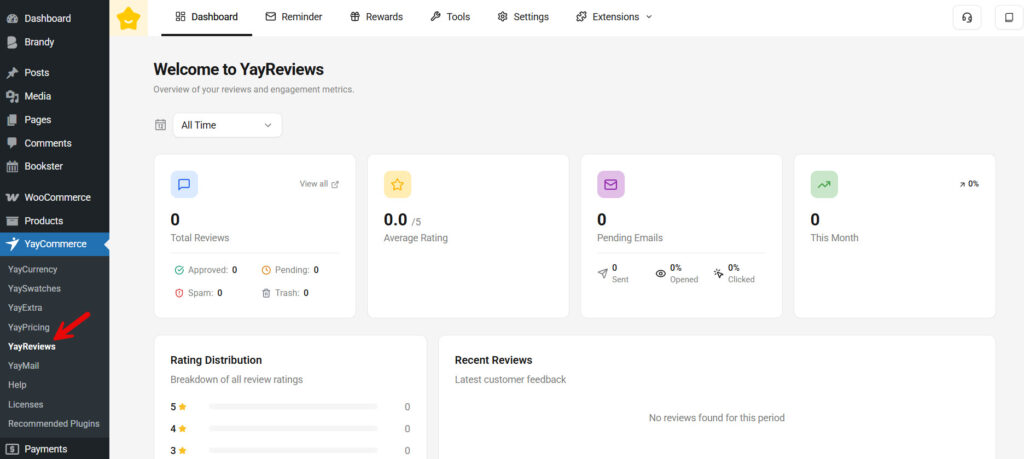Image resolution: width=1024 pixels, height=459 pixels.
Task: Click the Sent paper plane icon
Action: [603, 274]
